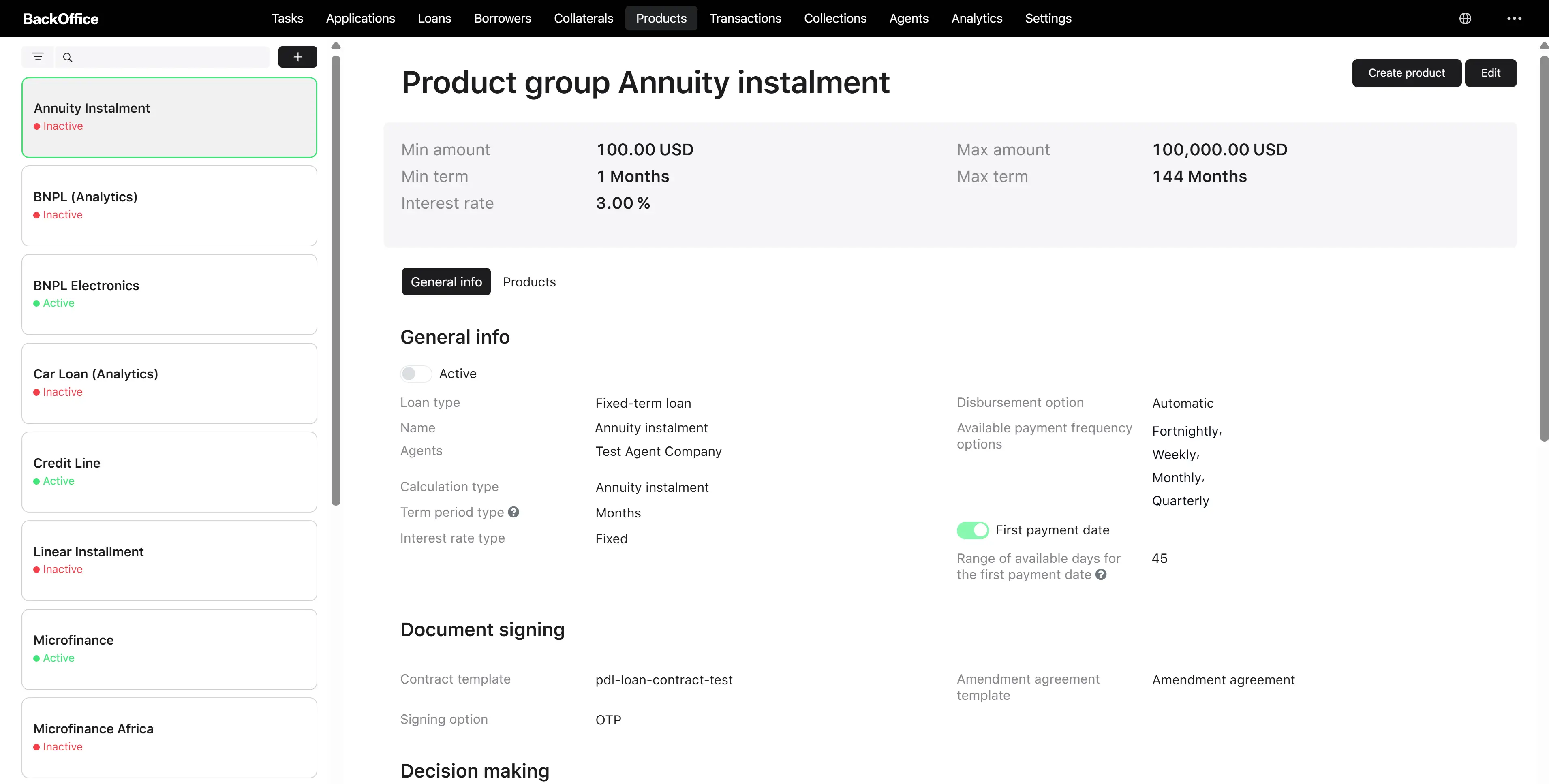Switch to the Products tab

click(x=529, y=282)
